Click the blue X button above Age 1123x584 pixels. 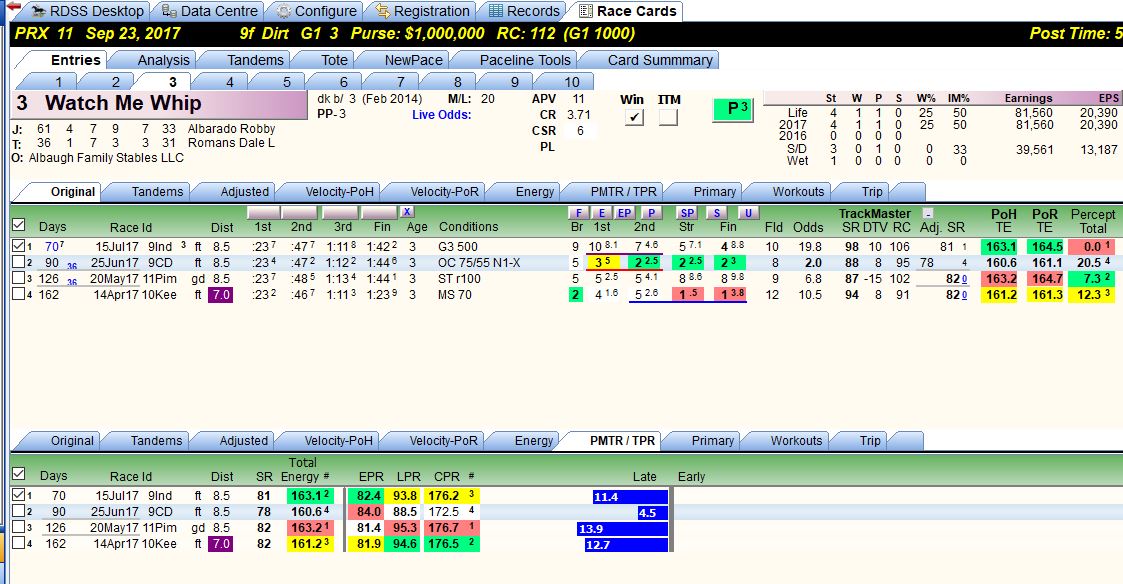(x=407, y=211)
